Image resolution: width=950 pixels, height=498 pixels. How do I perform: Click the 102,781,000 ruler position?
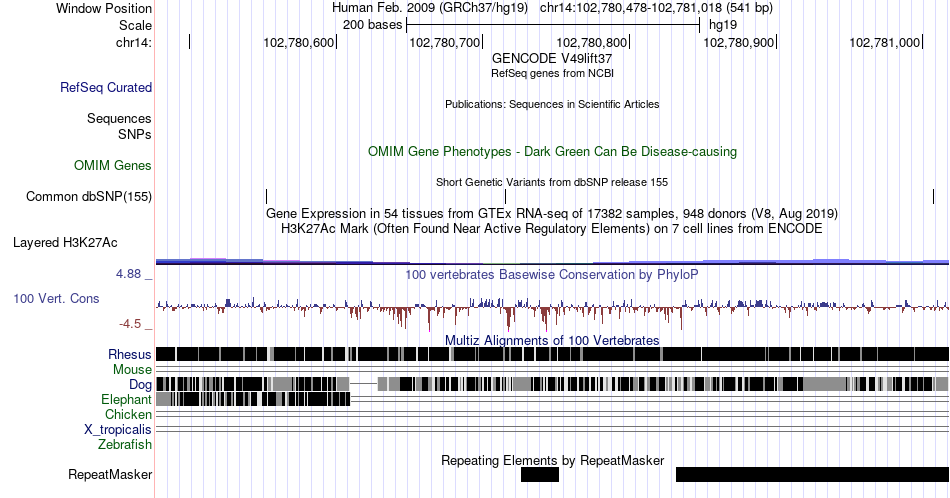[x=885, y=42]
